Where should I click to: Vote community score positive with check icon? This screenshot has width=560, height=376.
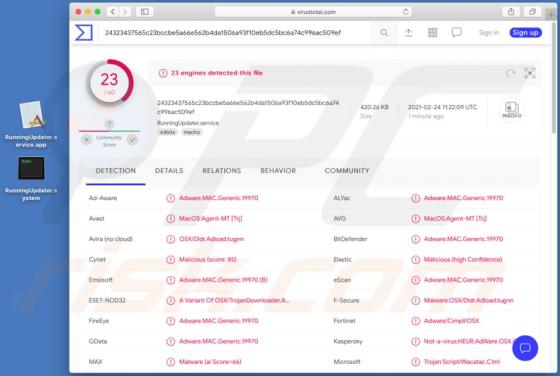pyautogui.click(x=132, y=140)
